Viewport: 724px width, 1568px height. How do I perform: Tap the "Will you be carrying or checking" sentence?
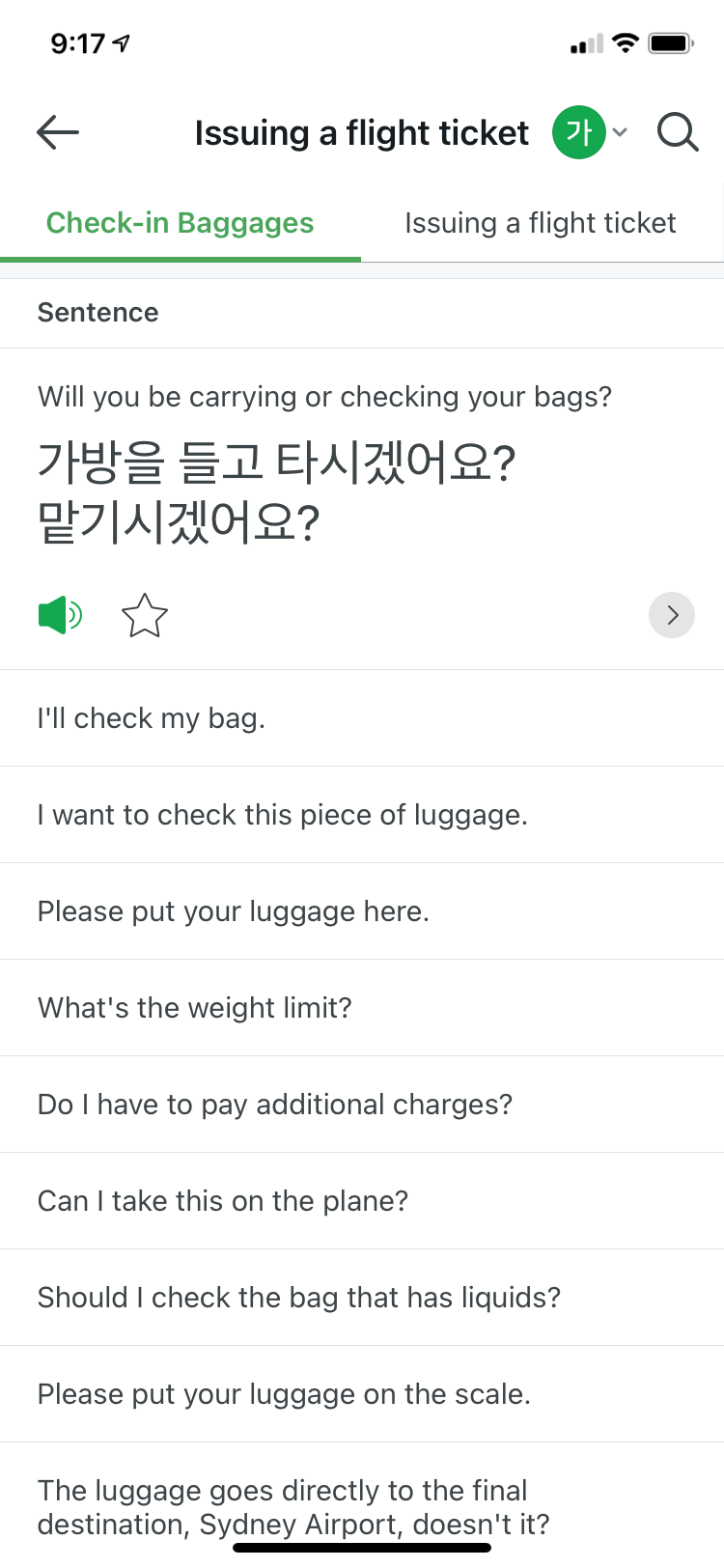pos(324,397)
